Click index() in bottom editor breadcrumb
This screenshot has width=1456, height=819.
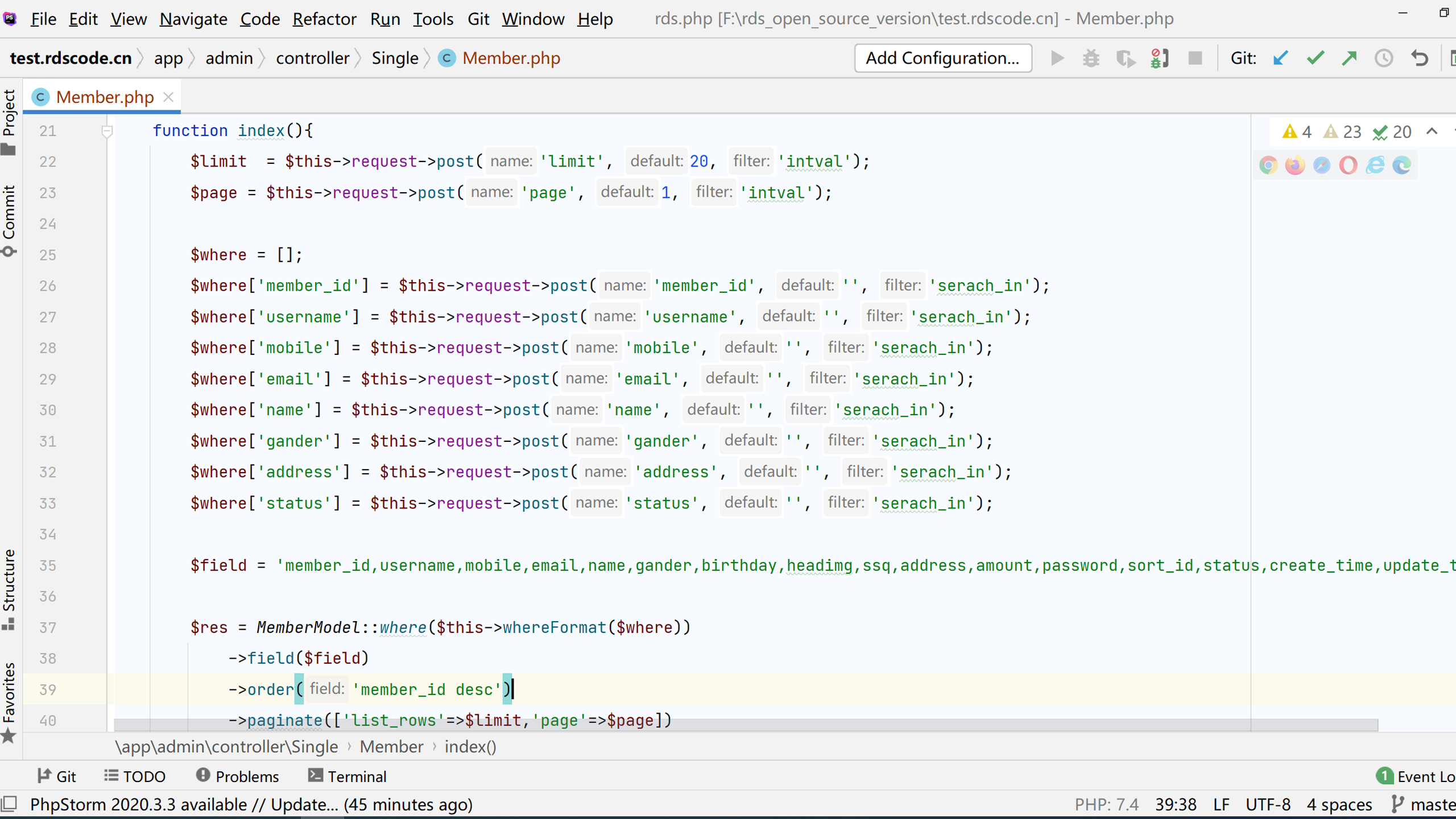pos(470,747)
